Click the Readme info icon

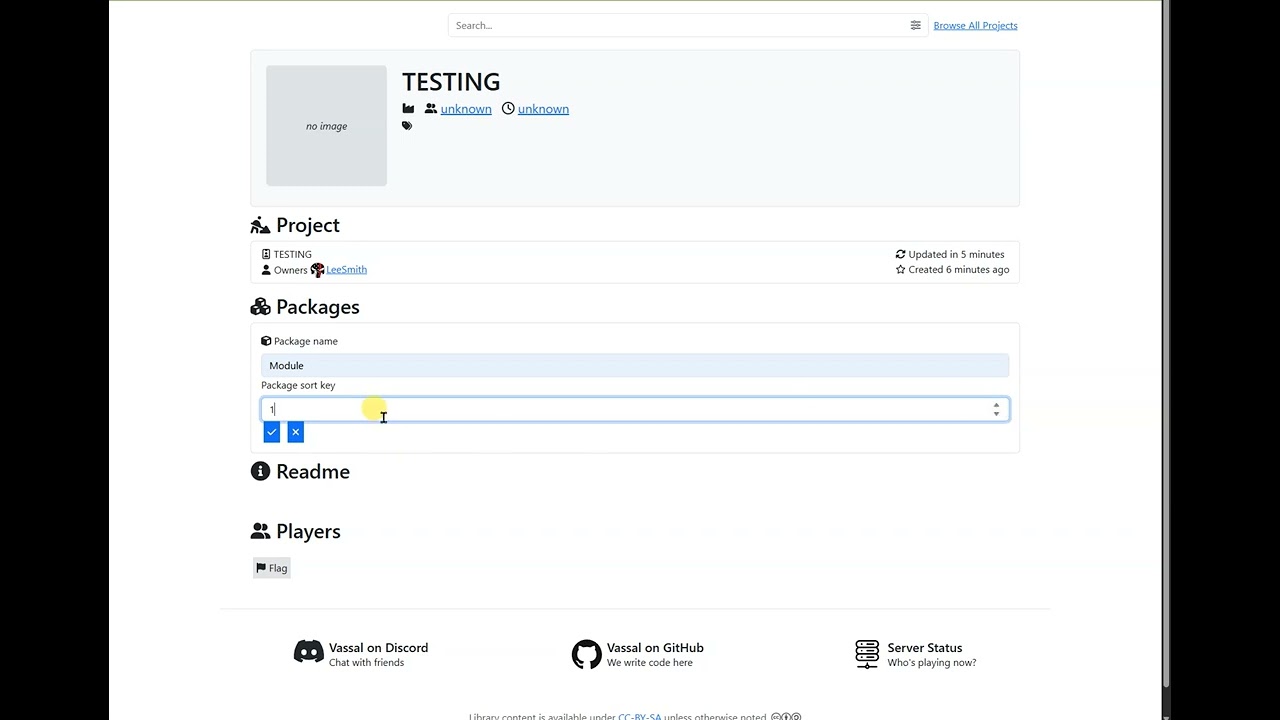[260, 471]
